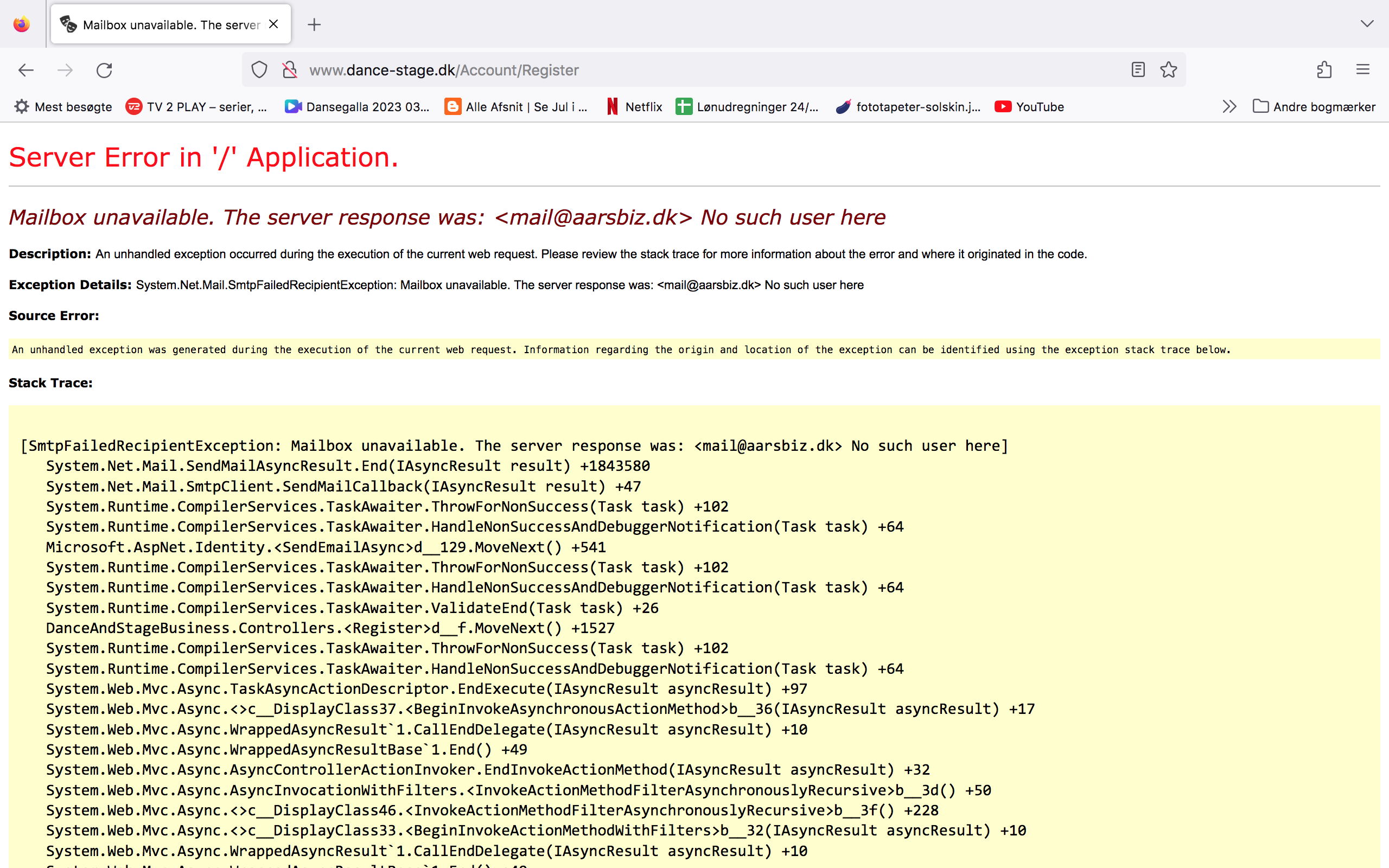Click the DisplayClass46 b__3f +228 line
Viewport: 1389px width, 868px height.
[x=492, y=810]
